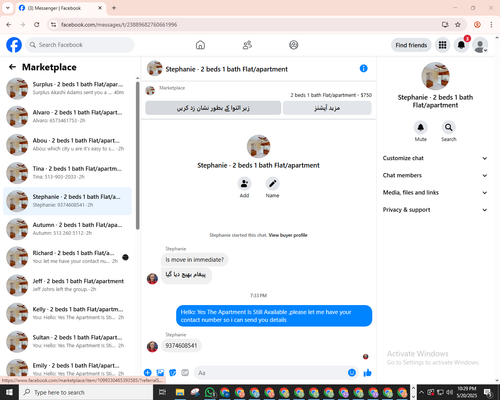Open the Windows notification center icon

pos(489,392)
